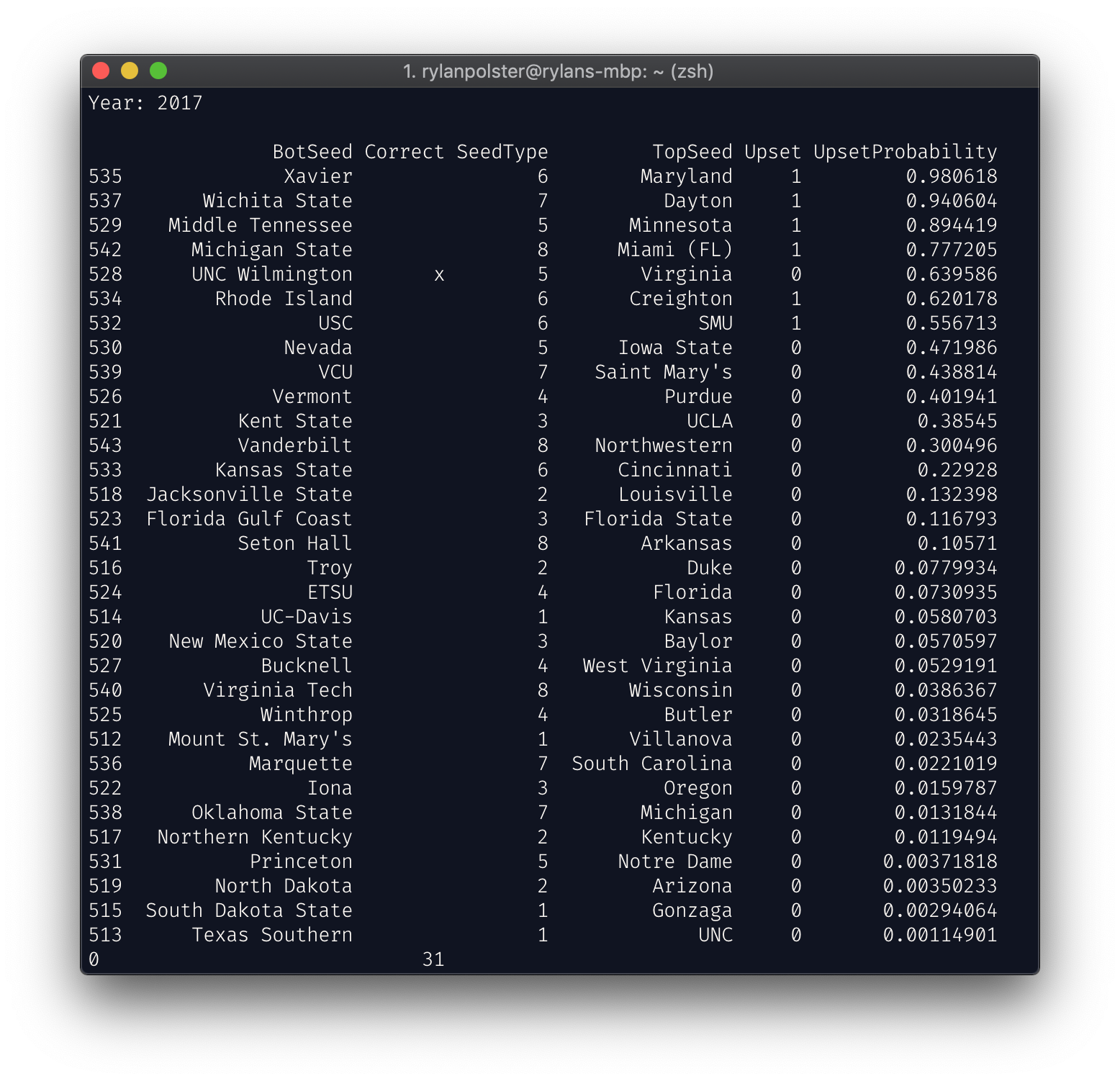
Task: Click the total value 31
Action: pyautogui.click(x=433, y=959)
